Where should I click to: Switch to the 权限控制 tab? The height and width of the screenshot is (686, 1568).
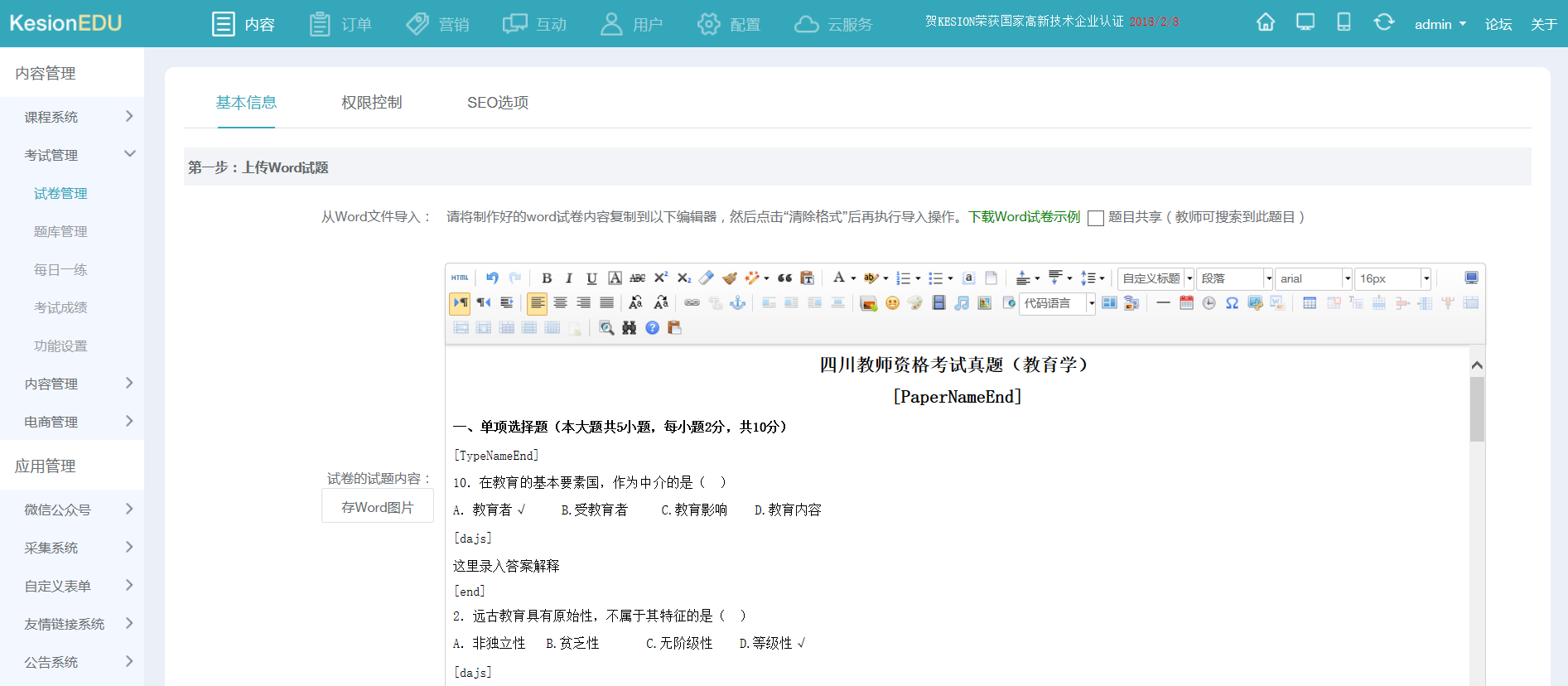(x=371, y=103)
